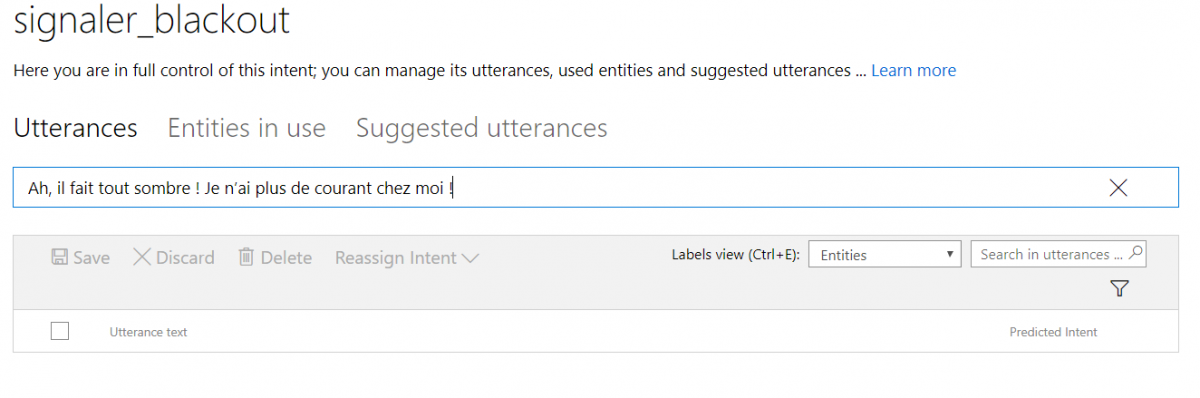1200x398 pixels.
Task: Clear the utterance box with the X icon
Action: pos(1119,187)
